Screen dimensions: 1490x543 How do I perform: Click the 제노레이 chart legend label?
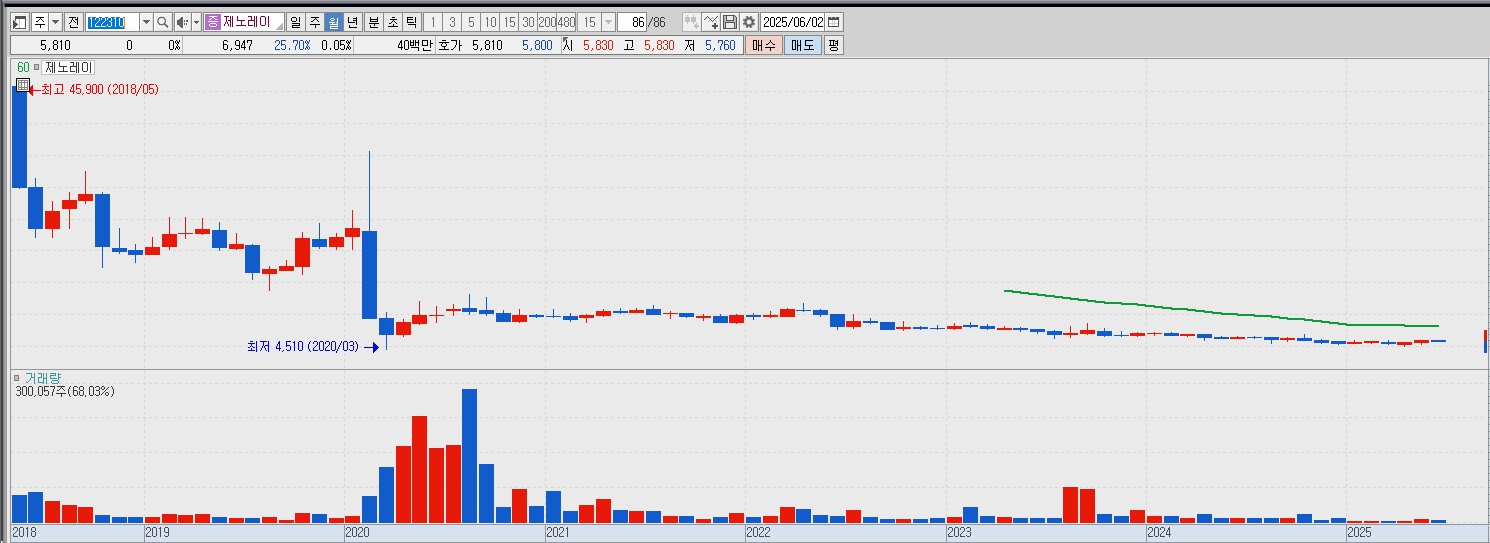[x=68, y=67]
